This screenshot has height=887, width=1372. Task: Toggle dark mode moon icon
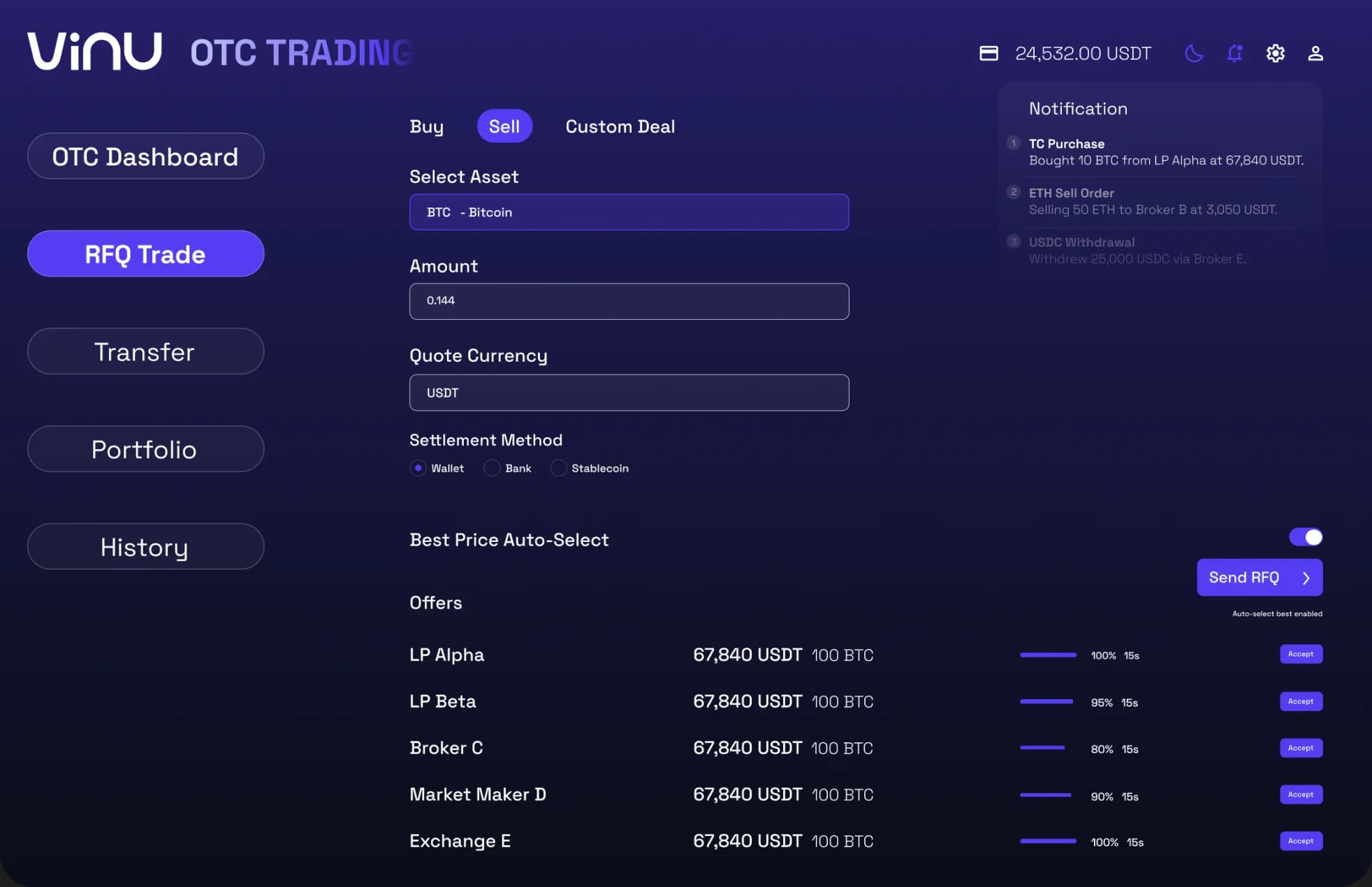pyautogui.click(x=1194, y=53)
